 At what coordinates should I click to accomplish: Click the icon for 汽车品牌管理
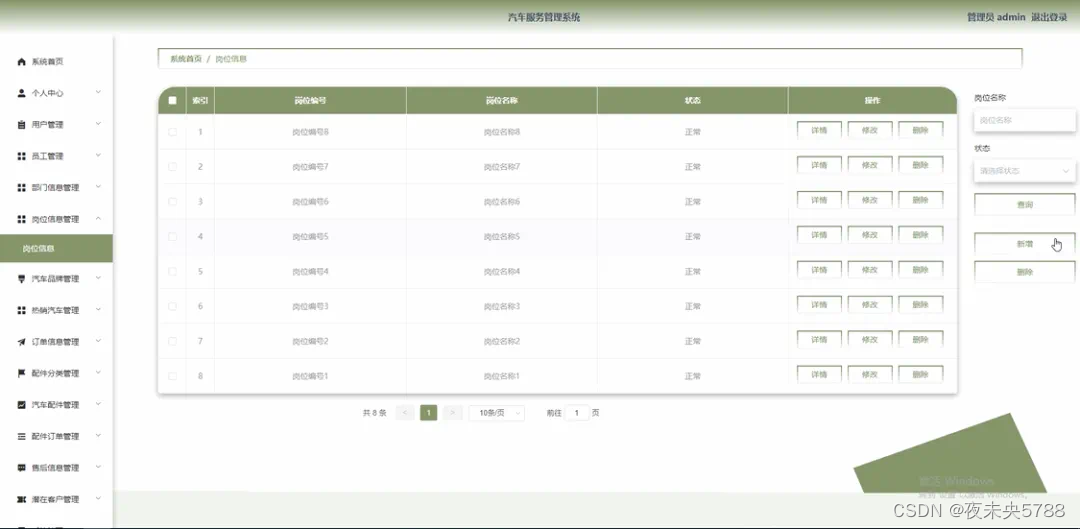tap(21, 279)
